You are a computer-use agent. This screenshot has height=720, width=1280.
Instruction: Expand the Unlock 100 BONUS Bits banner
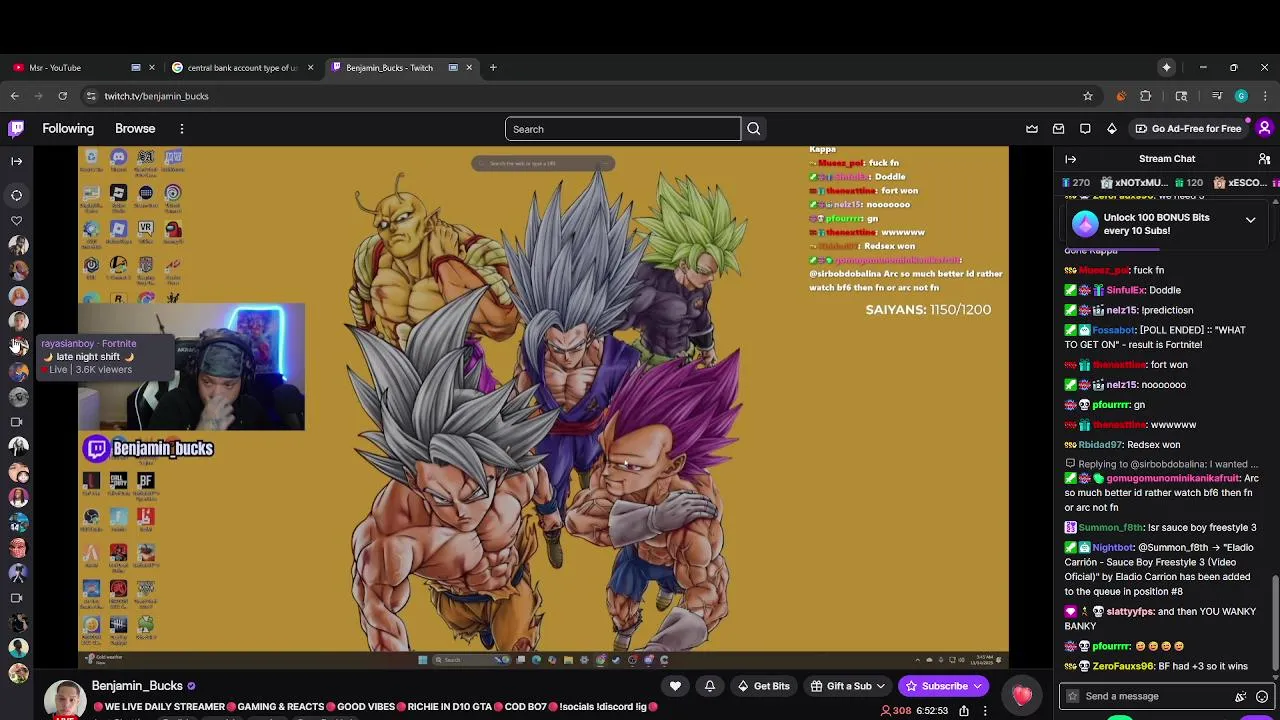pos(1250,220)
